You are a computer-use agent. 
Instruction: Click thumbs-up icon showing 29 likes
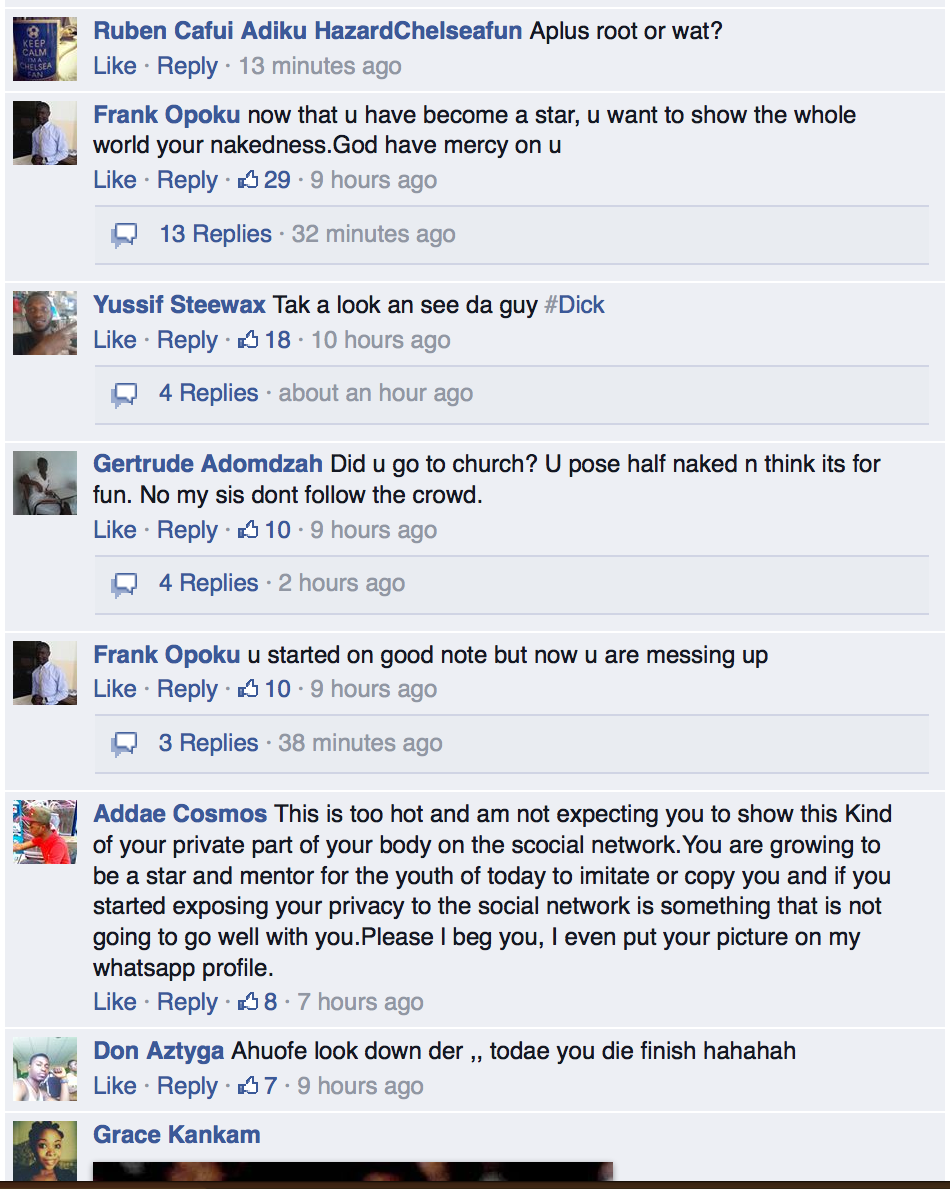248,180
